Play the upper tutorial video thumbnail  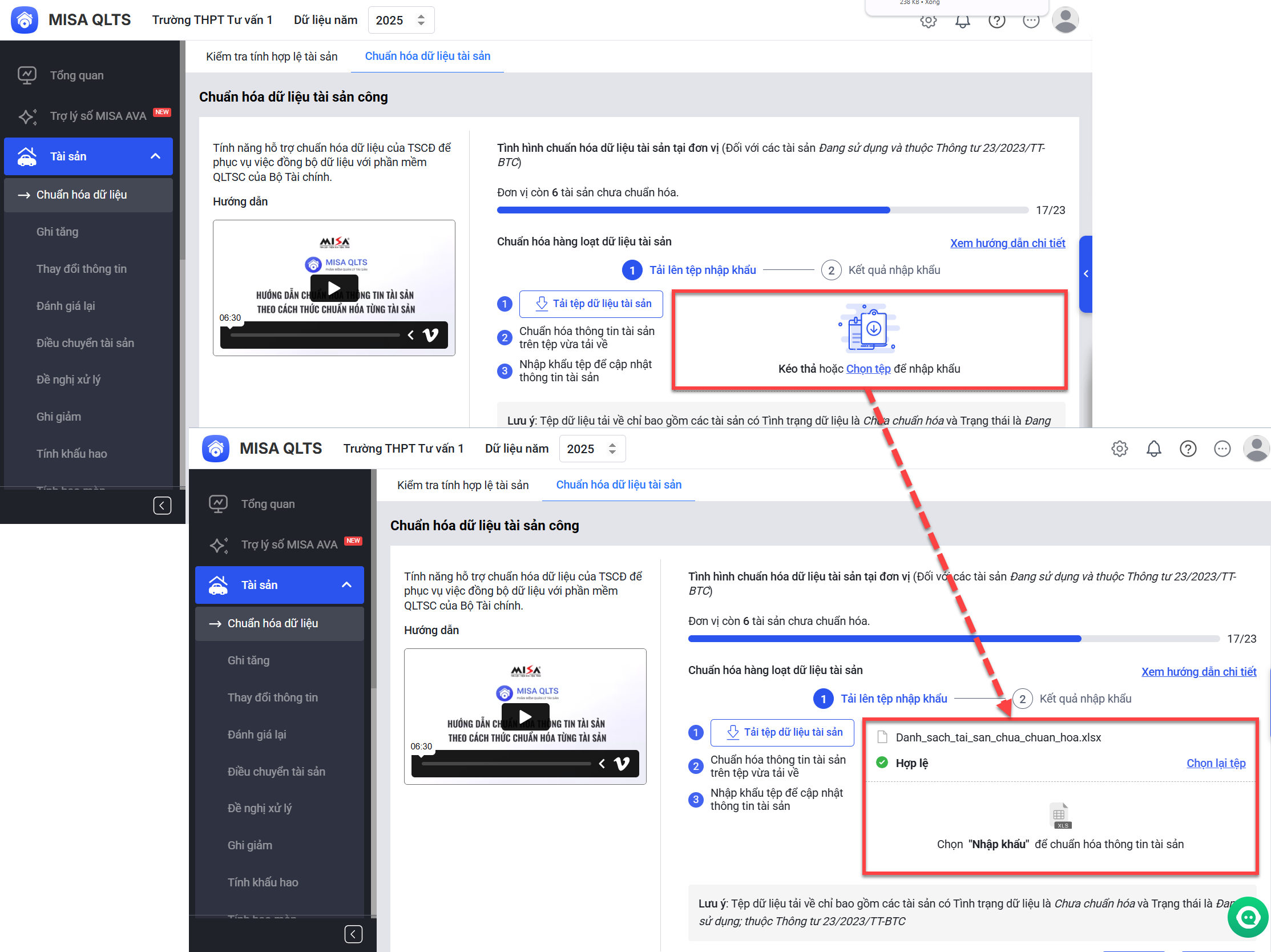click(334, 287)
